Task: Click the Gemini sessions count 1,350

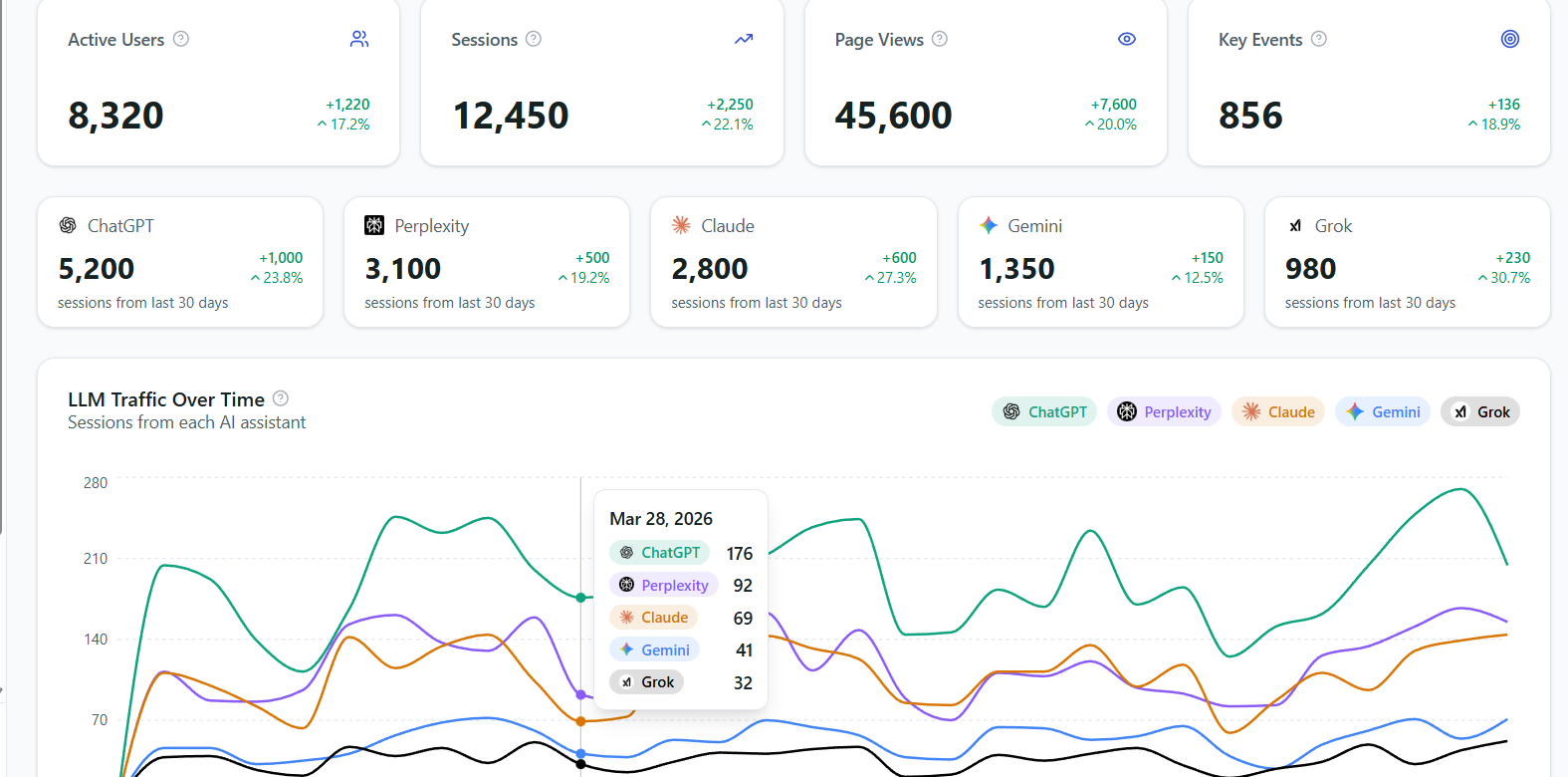Action: (x=1016, y=269)
